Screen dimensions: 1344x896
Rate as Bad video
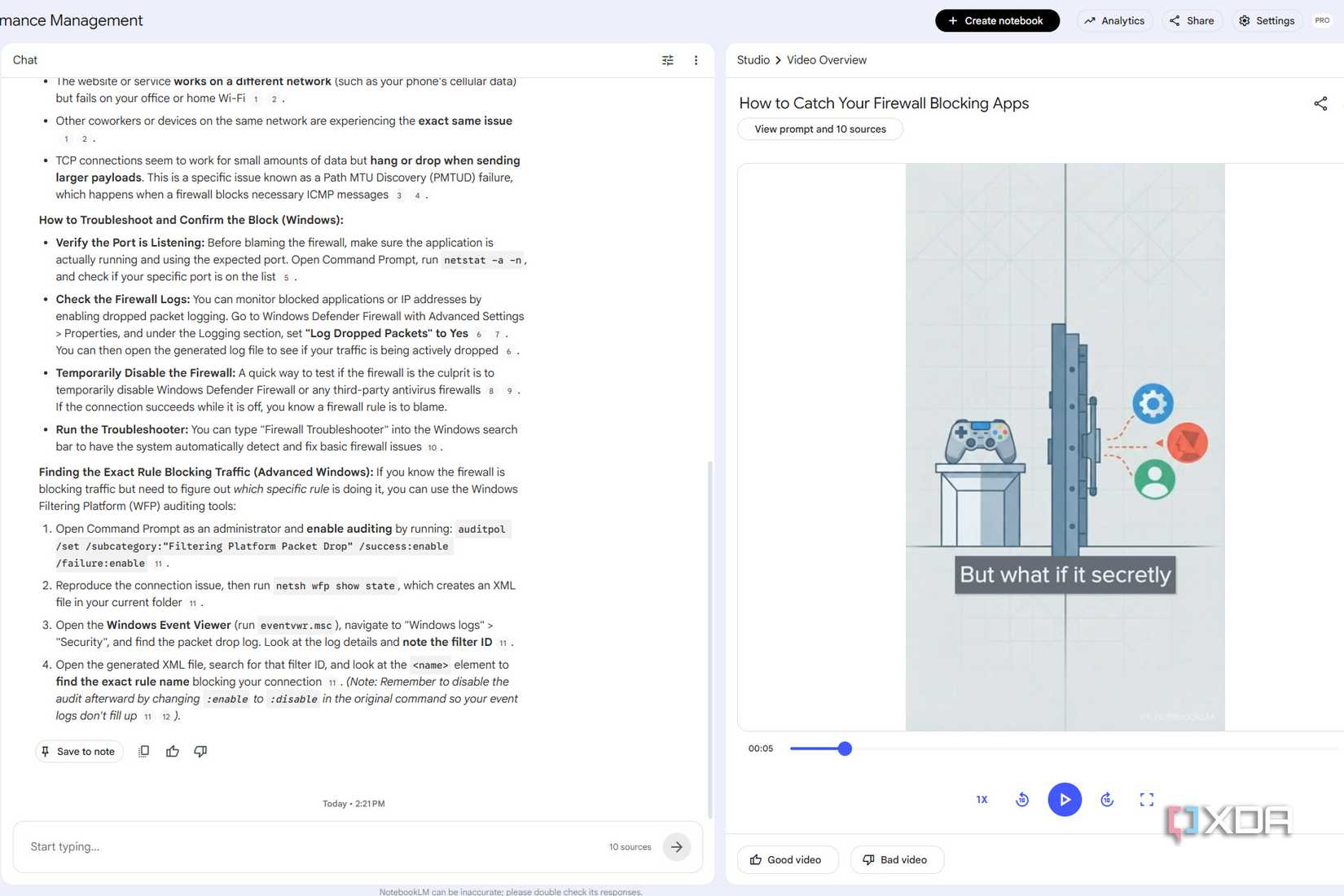pos(897,859)
